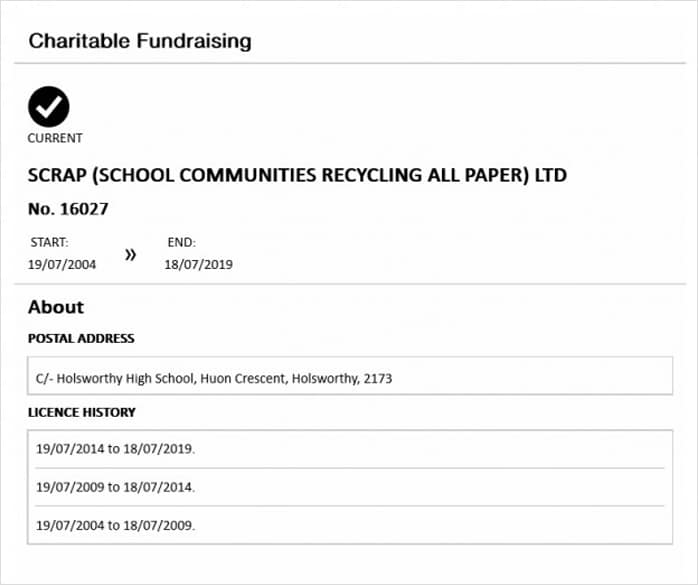Click the END label
The height and width of the screenshot is (585, 698).
[182, 243]
